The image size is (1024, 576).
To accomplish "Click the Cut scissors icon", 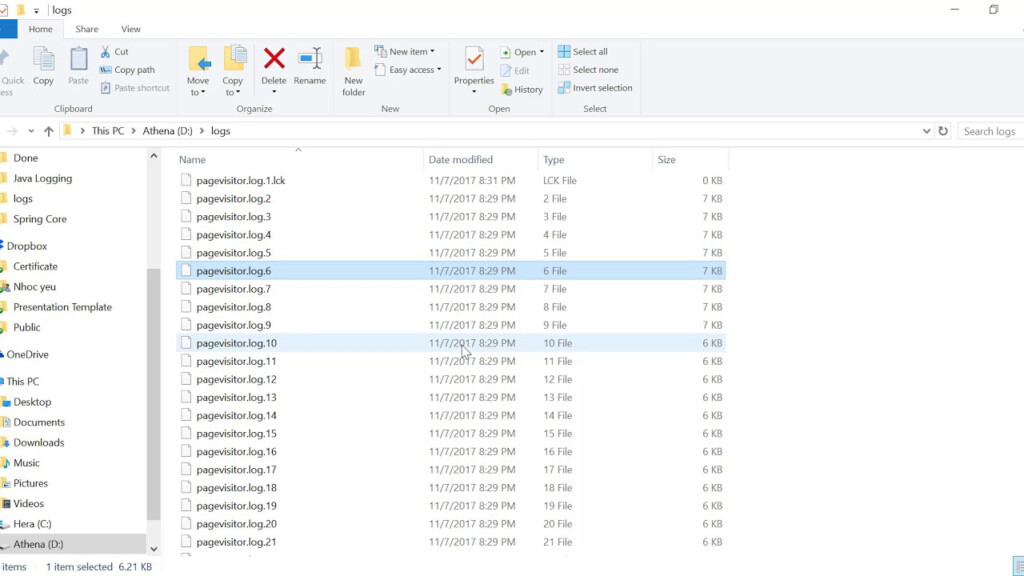I will pyautogui.click(x=105, y=52).
